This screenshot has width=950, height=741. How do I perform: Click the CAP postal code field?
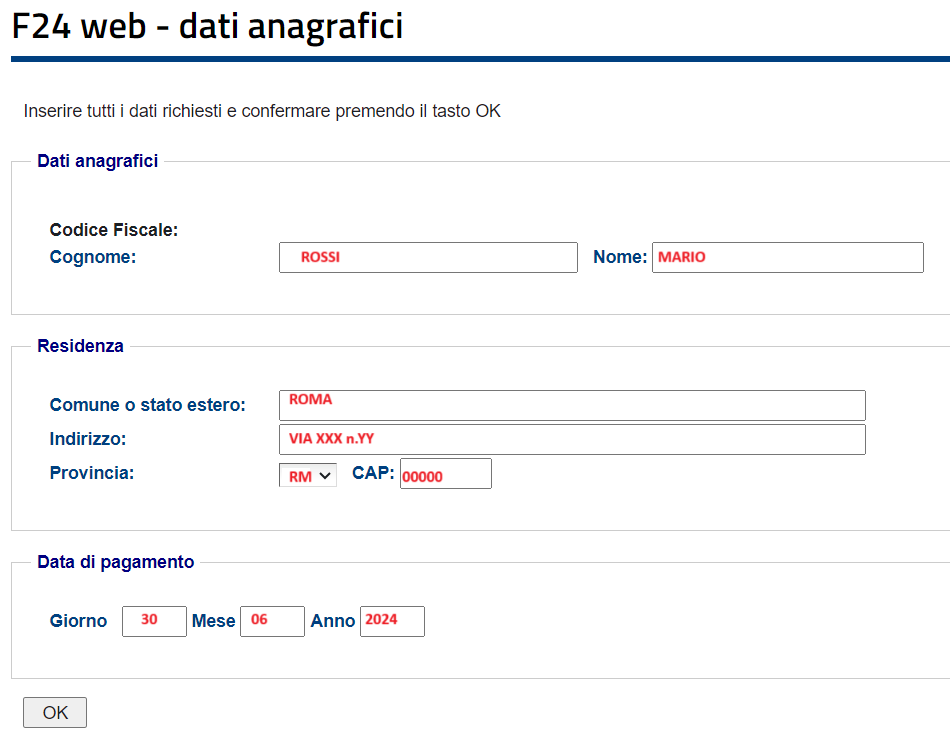point(445,474)
